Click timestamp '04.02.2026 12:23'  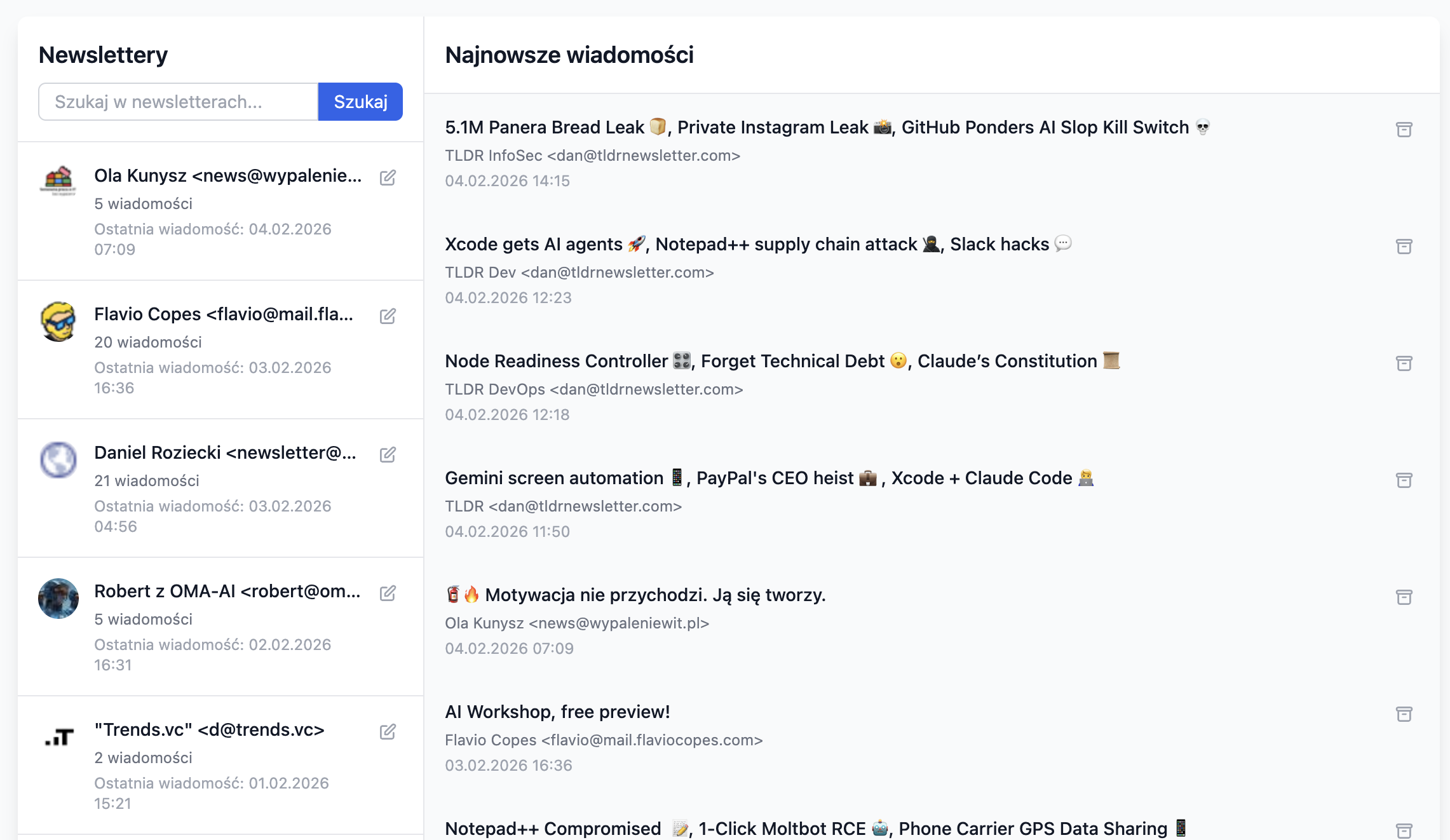(x=508, y=298)
